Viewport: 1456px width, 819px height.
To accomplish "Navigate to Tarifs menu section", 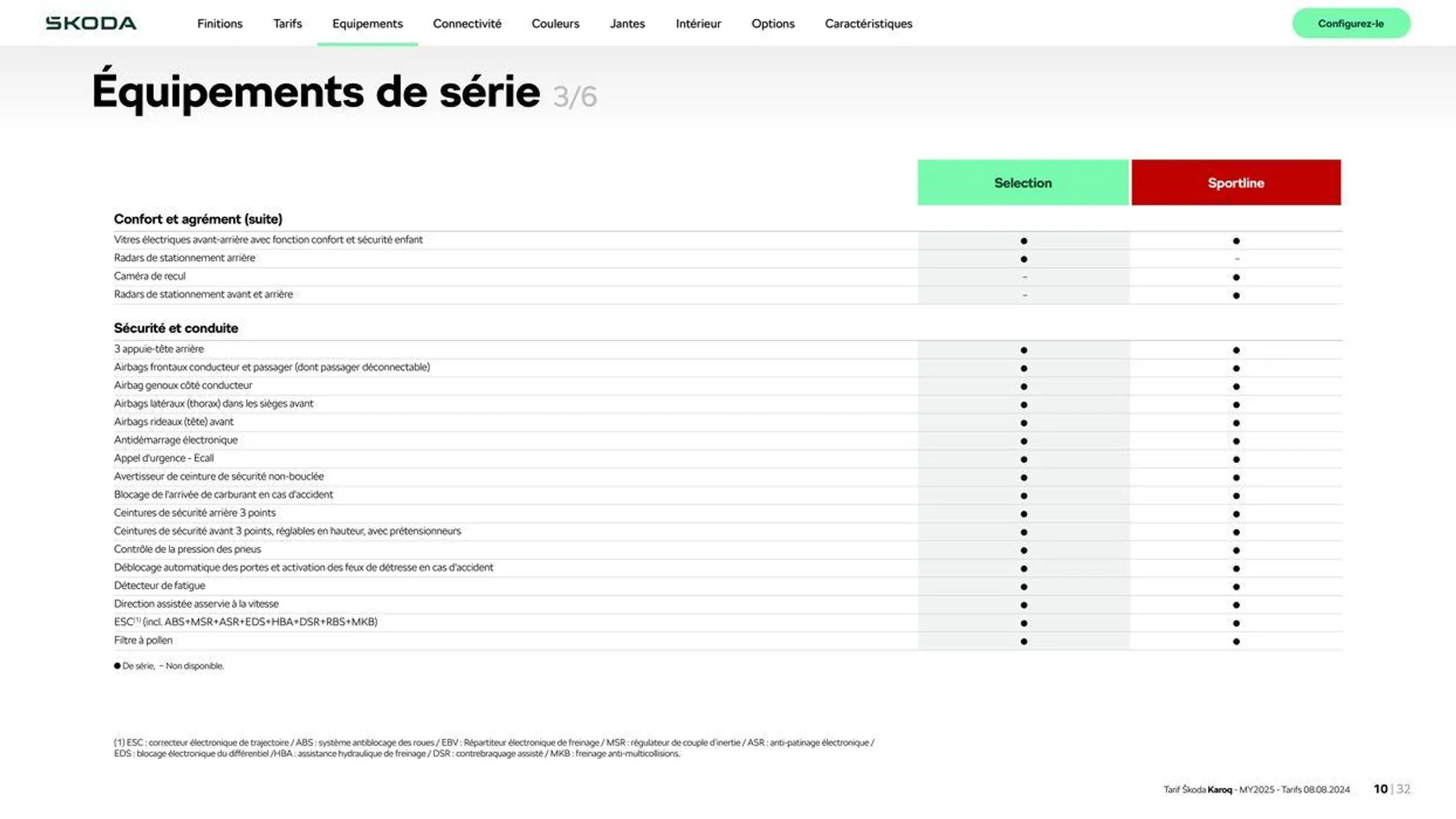I will coord(288,23).
